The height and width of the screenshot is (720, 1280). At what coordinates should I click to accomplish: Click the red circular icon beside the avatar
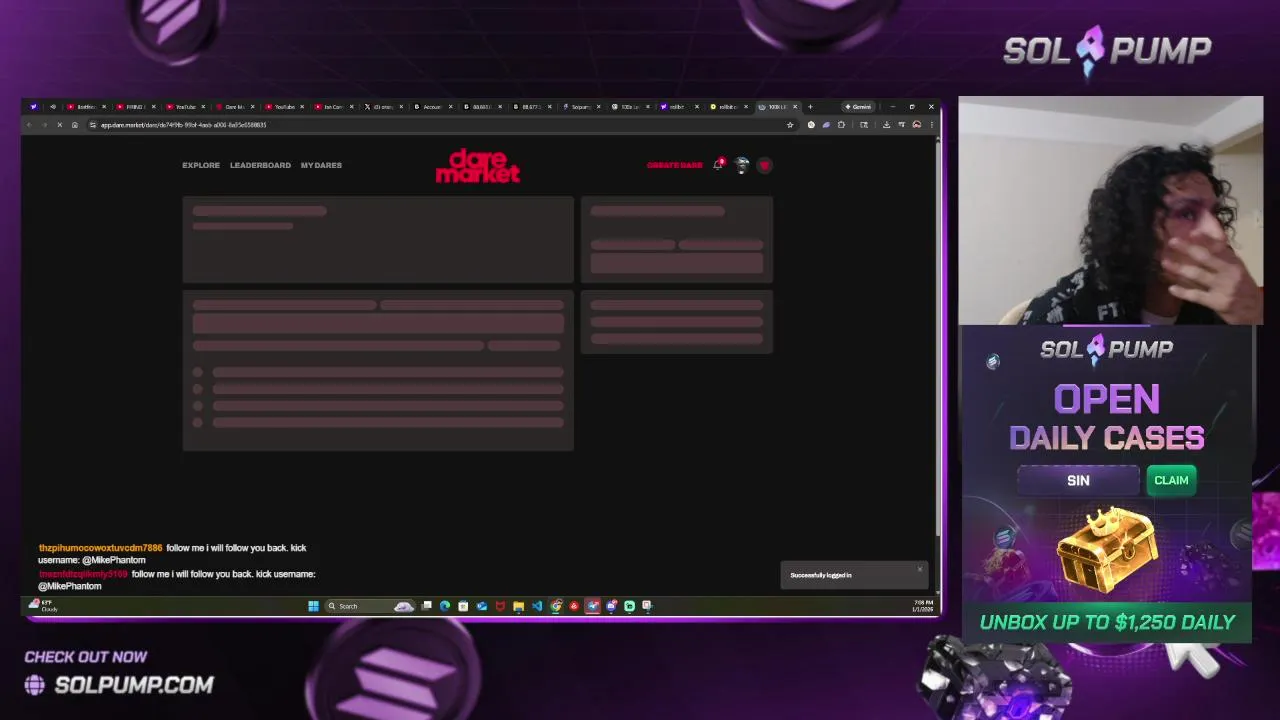point(764,165)
